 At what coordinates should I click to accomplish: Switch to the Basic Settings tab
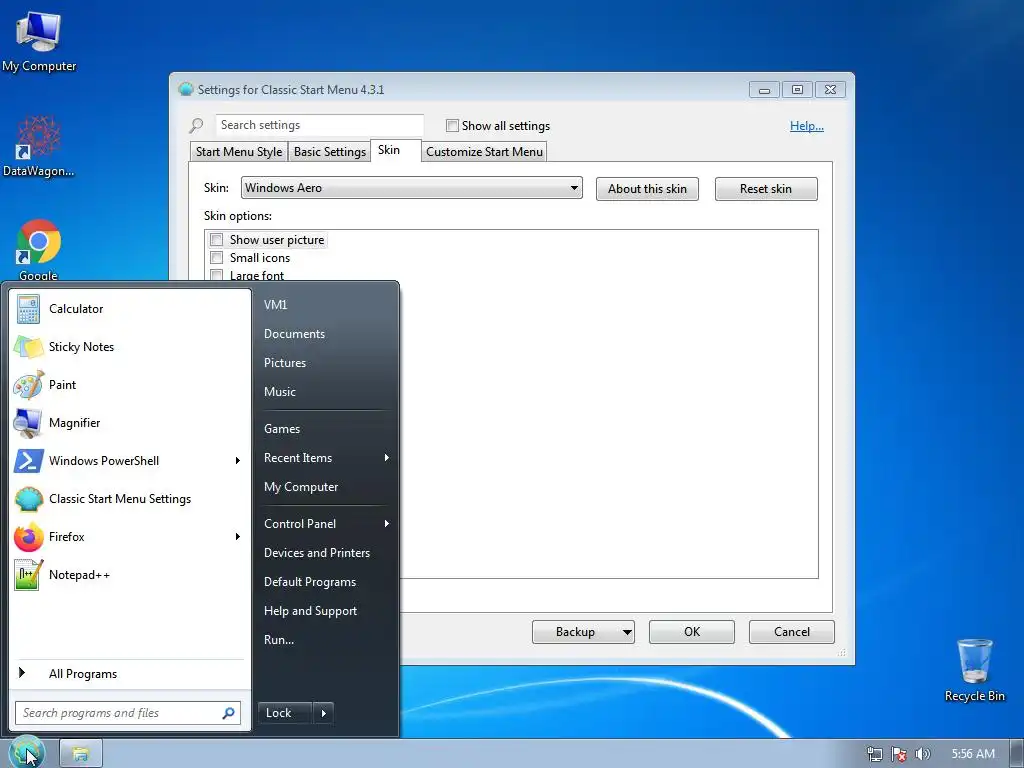click(x=329, y=152)
